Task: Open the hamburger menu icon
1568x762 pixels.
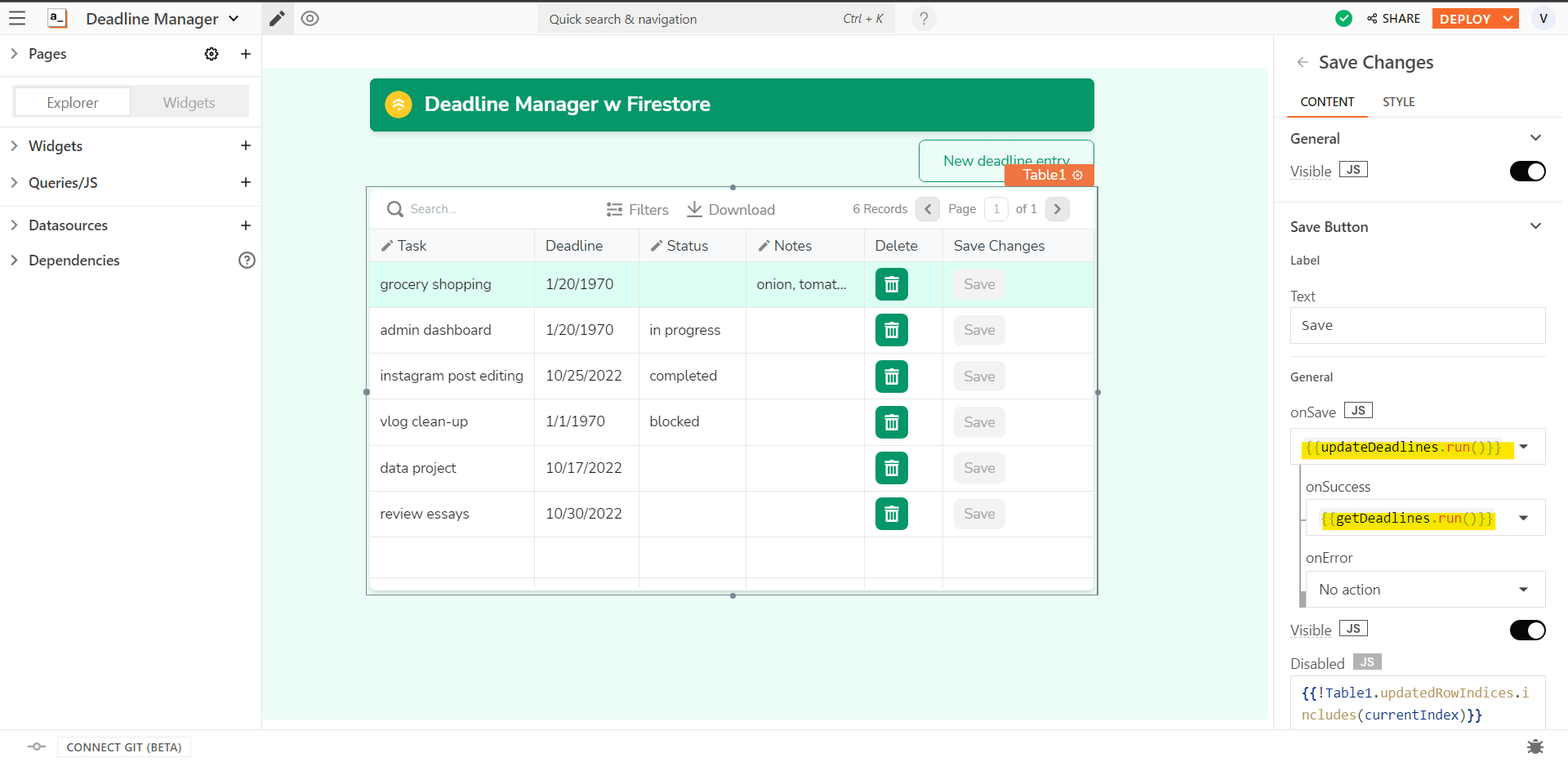Action: (x=17, y=18)
